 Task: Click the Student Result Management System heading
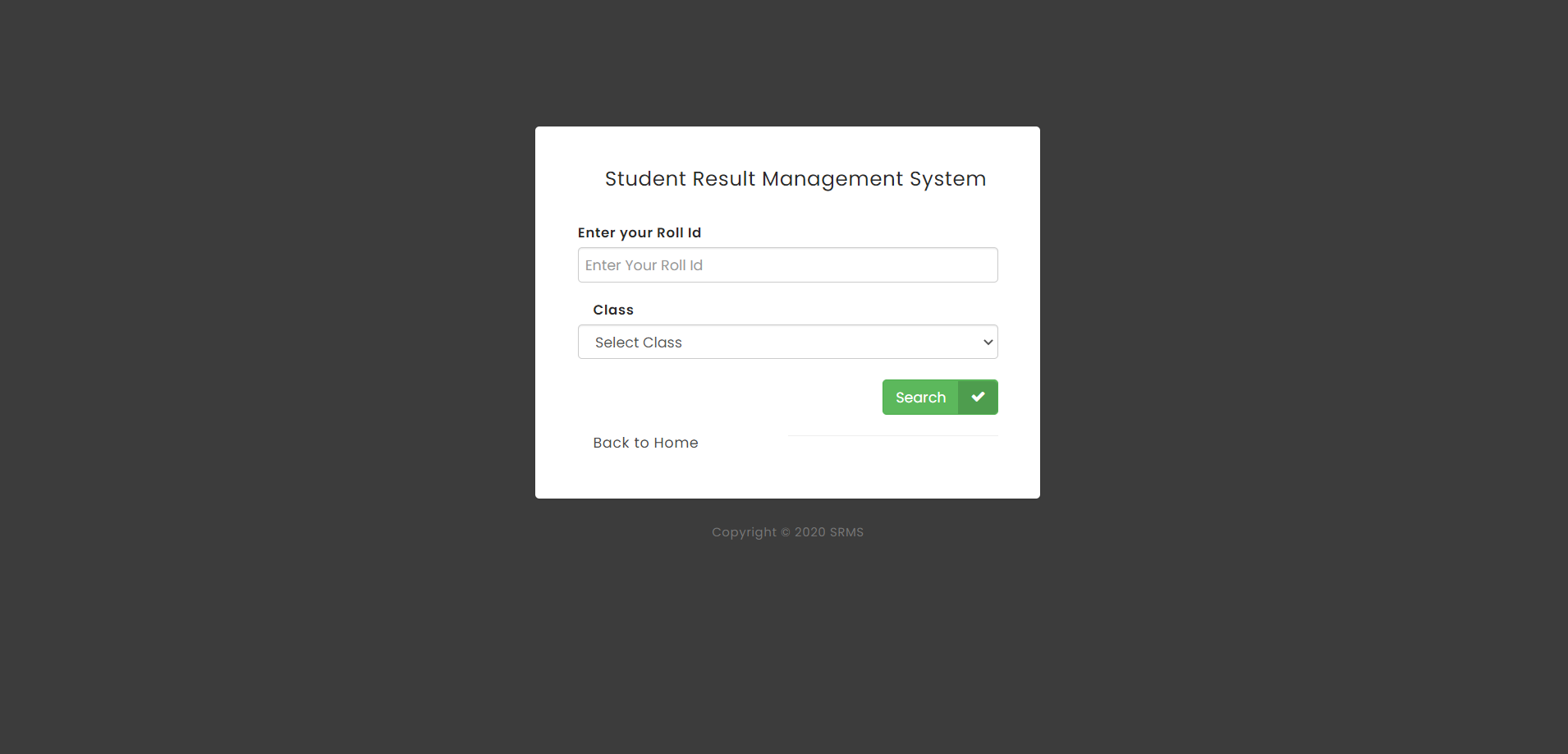[795, 178]
